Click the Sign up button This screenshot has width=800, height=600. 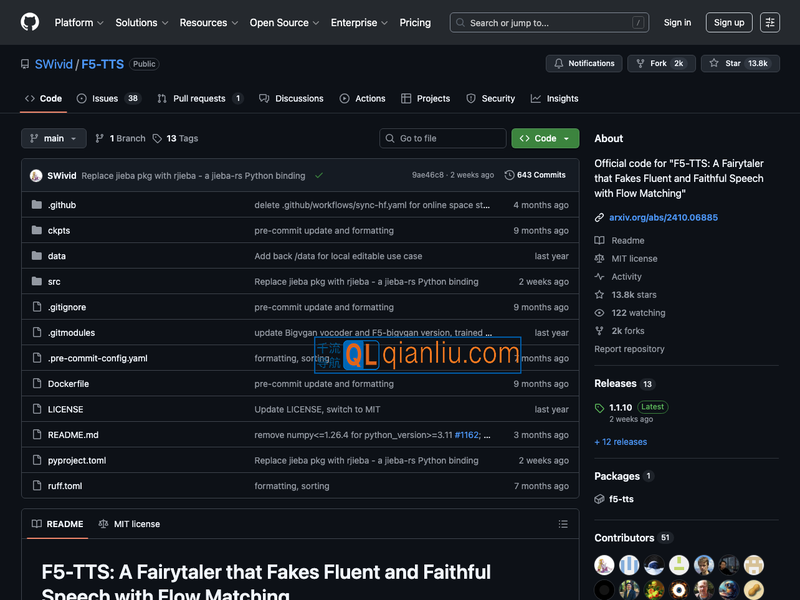(729, 22)
